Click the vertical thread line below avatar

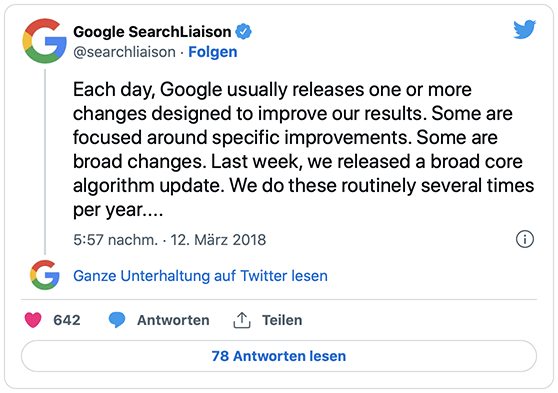[45, 162]
